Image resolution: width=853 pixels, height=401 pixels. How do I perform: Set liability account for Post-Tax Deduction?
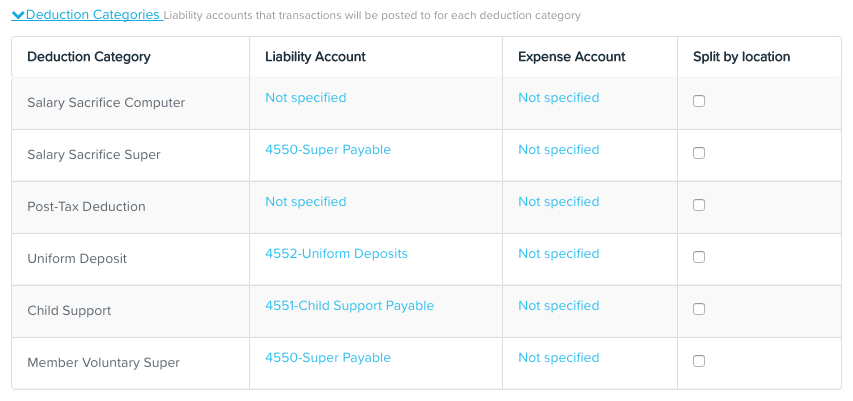click(x=306, y=202)
